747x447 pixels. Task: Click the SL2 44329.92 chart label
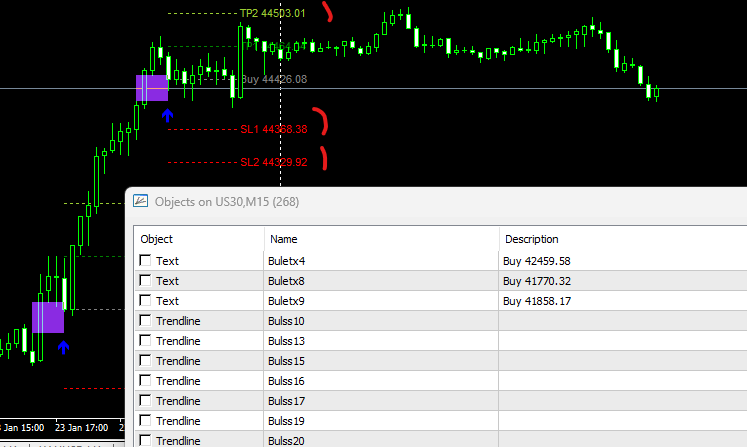pos(274,162)
